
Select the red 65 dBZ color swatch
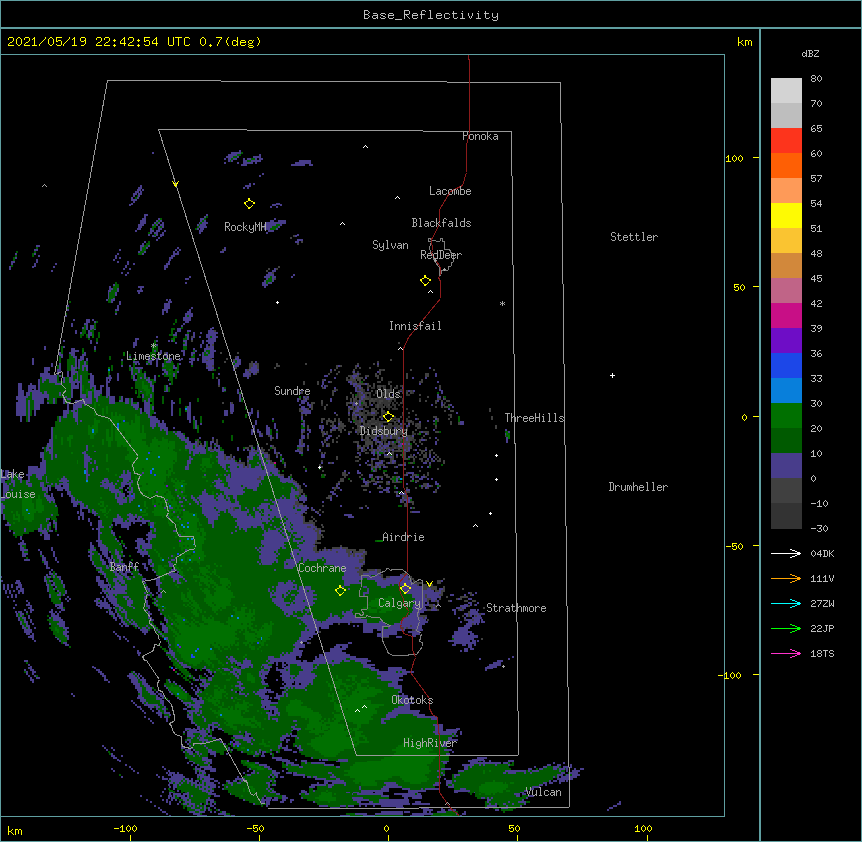[786, 141]
